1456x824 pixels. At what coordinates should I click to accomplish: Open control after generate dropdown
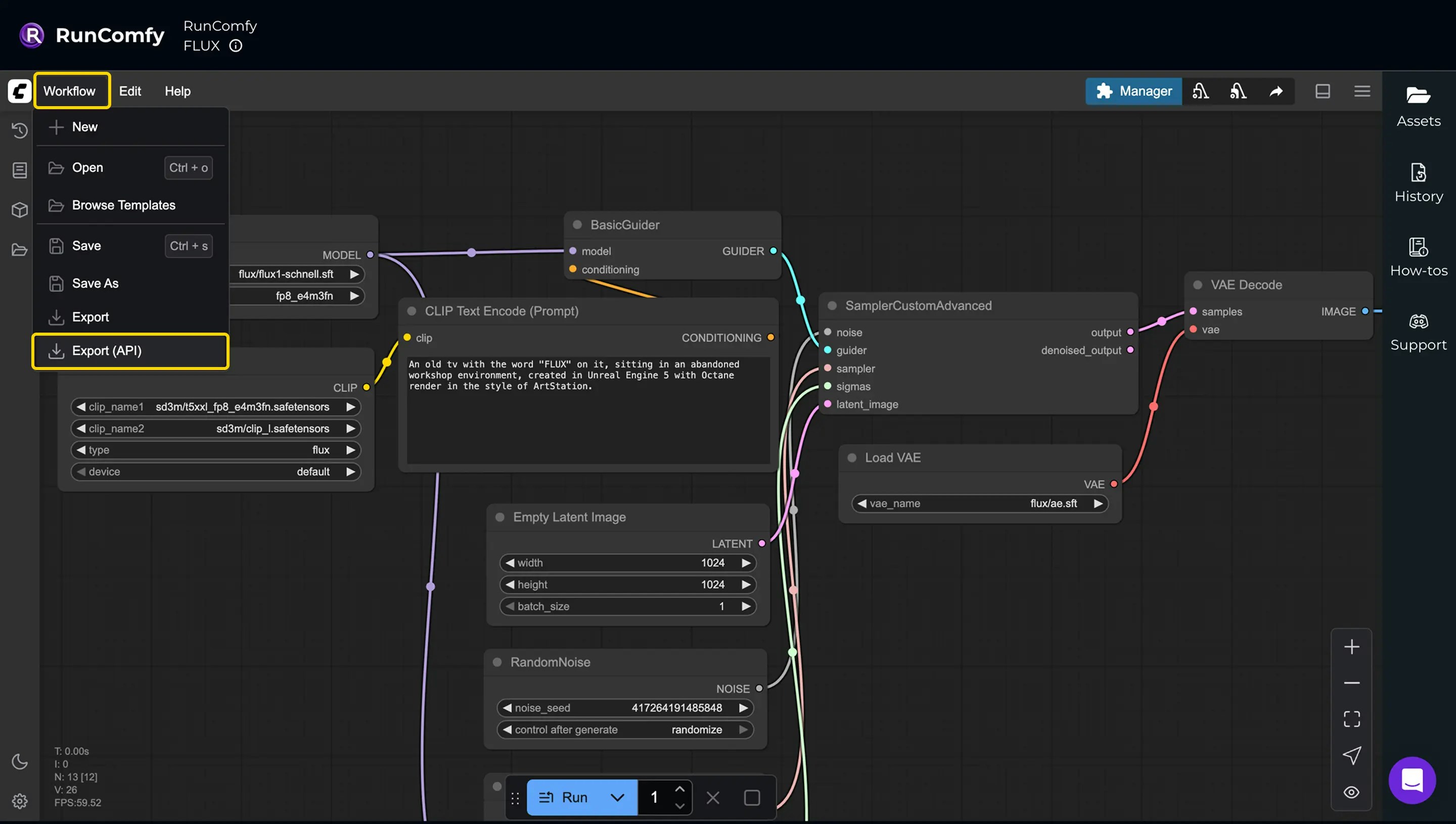(626, 730)
